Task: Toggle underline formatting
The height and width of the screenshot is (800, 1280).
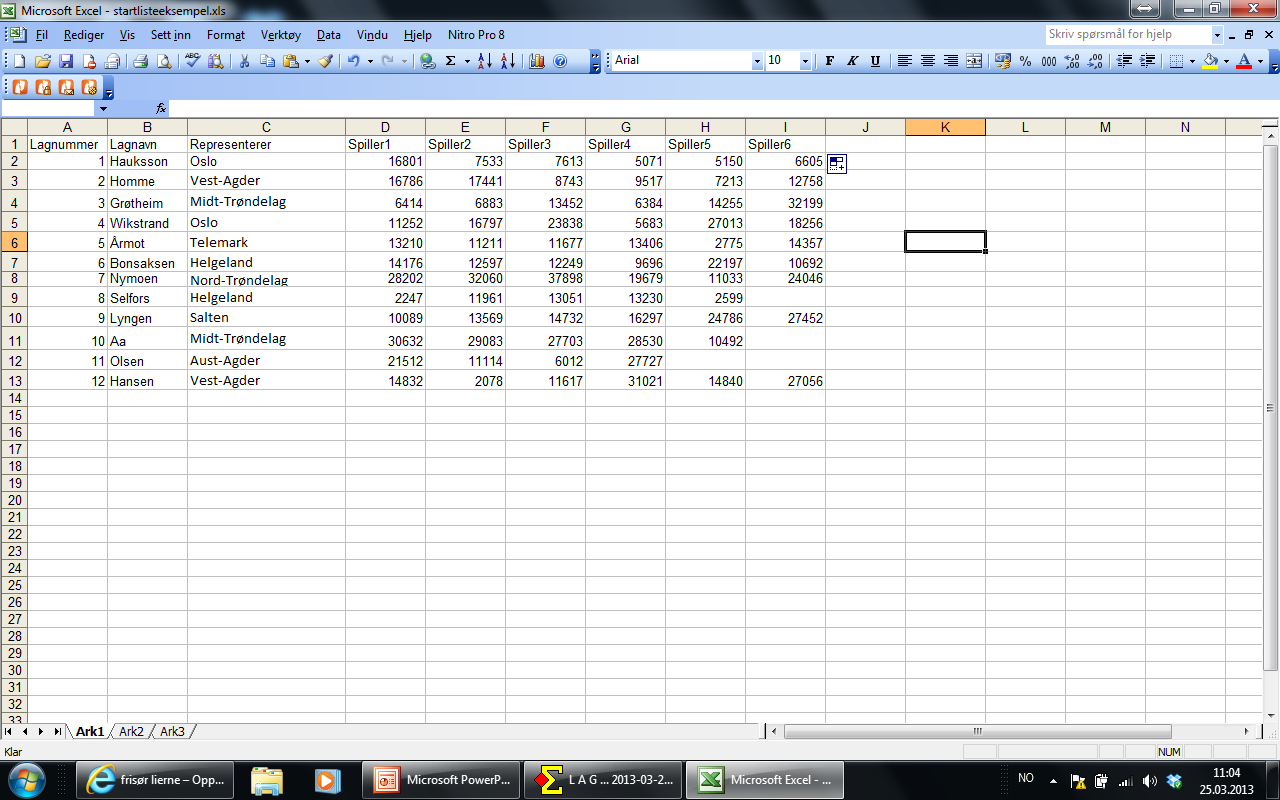Action: (x=875, y=61)
